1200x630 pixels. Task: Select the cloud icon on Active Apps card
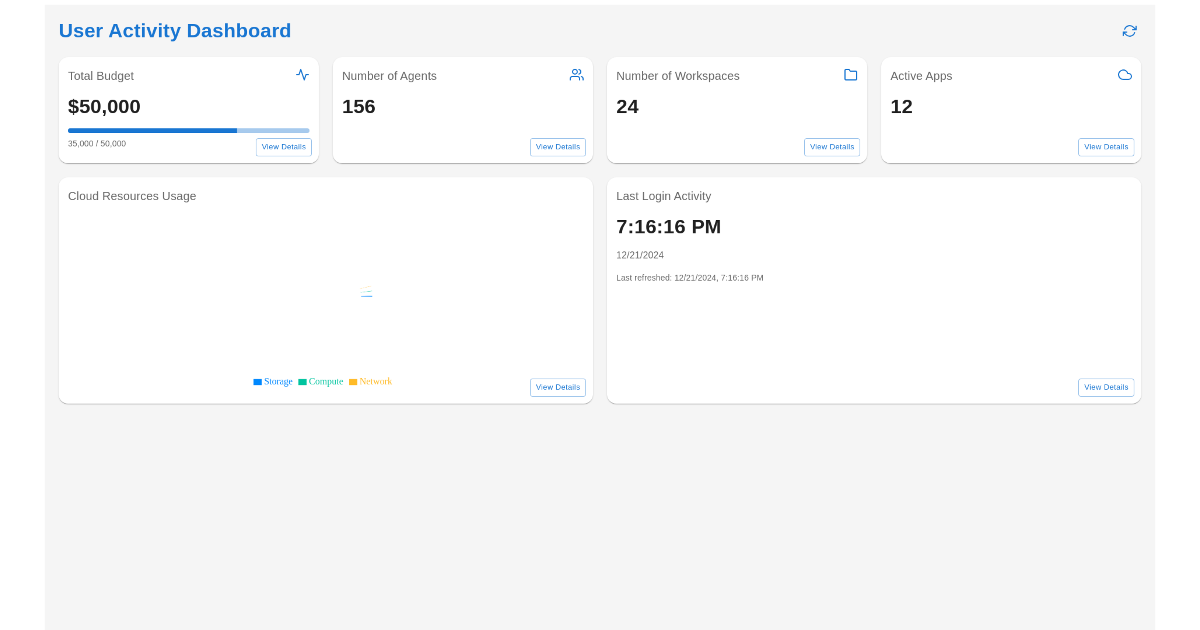pos(1124,74)
